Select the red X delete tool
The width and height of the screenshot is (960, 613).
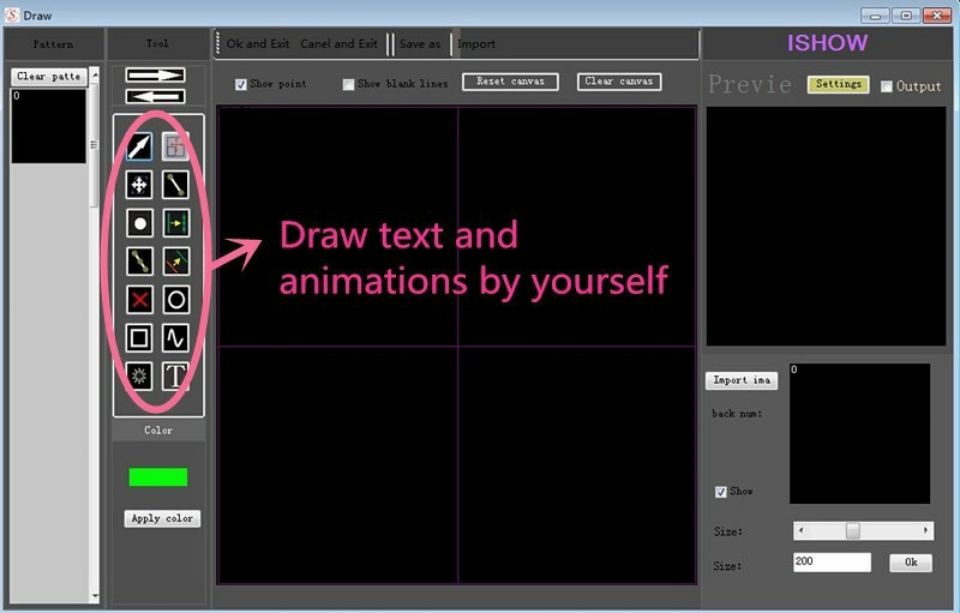tap(138, 299)
